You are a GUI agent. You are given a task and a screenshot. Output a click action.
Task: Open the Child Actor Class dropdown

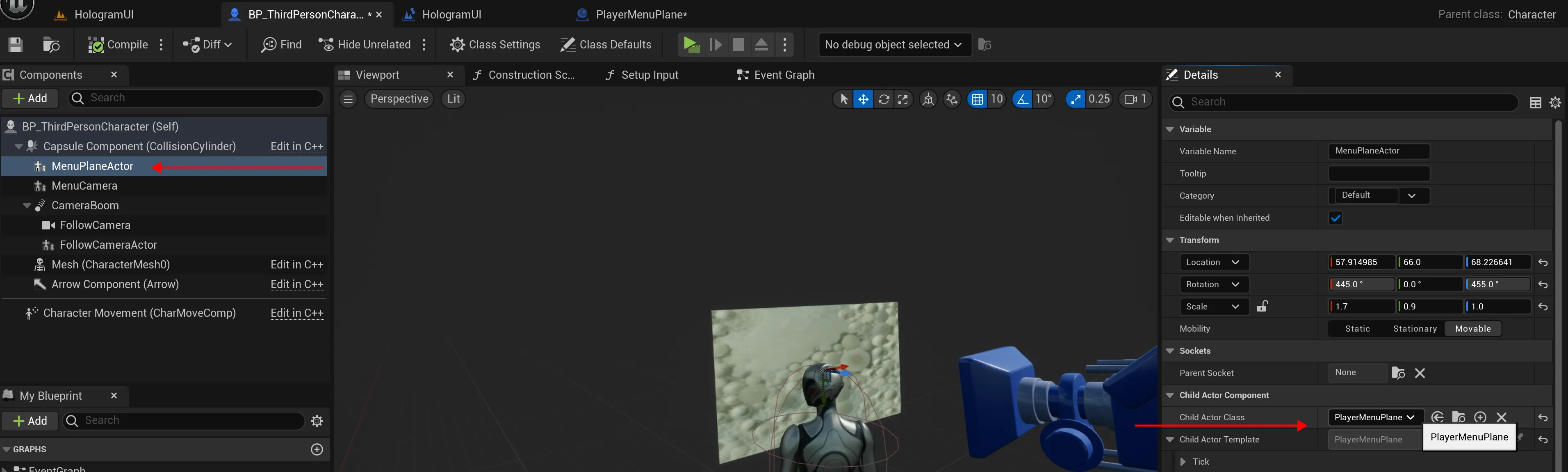tap(1374, 417)
